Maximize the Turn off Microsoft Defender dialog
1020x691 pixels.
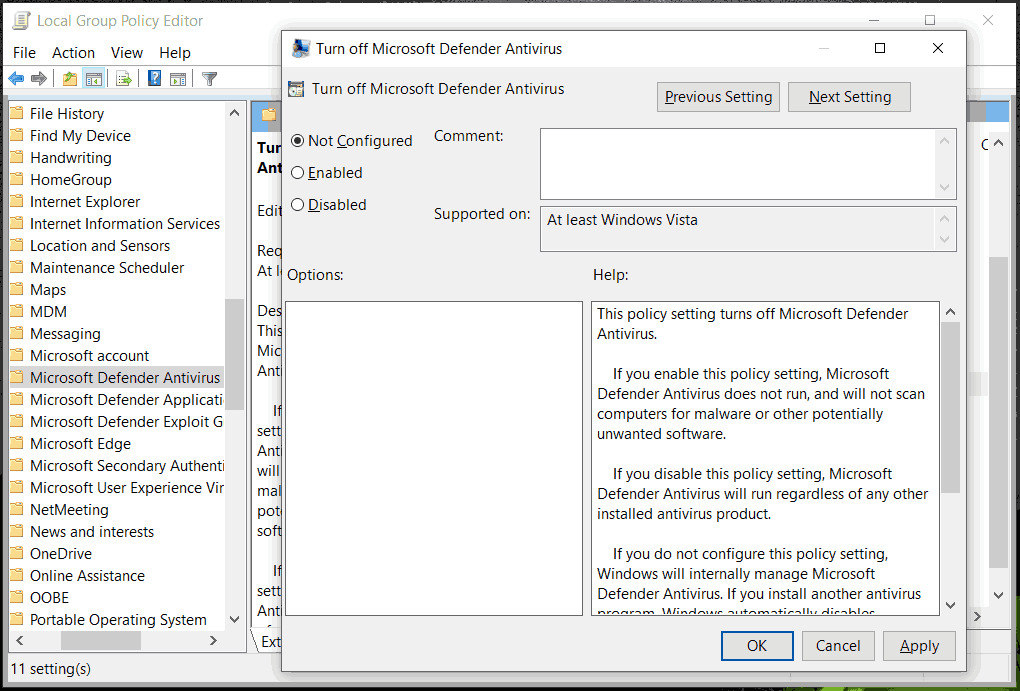[879, 48]
